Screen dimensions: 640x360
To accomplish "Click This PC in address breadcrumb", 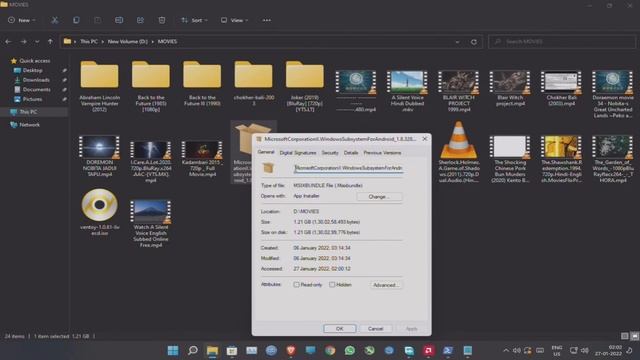I will [x=89, y=42].
